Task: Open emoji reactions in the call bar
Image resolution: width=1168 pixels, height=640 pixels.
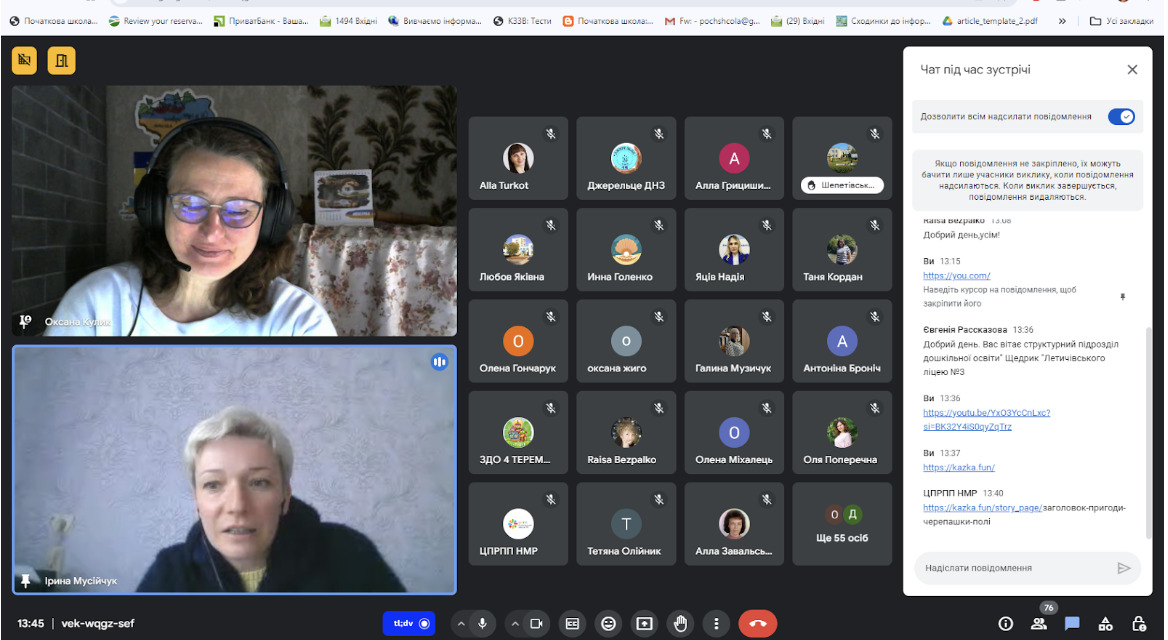Action: (609, 624)
